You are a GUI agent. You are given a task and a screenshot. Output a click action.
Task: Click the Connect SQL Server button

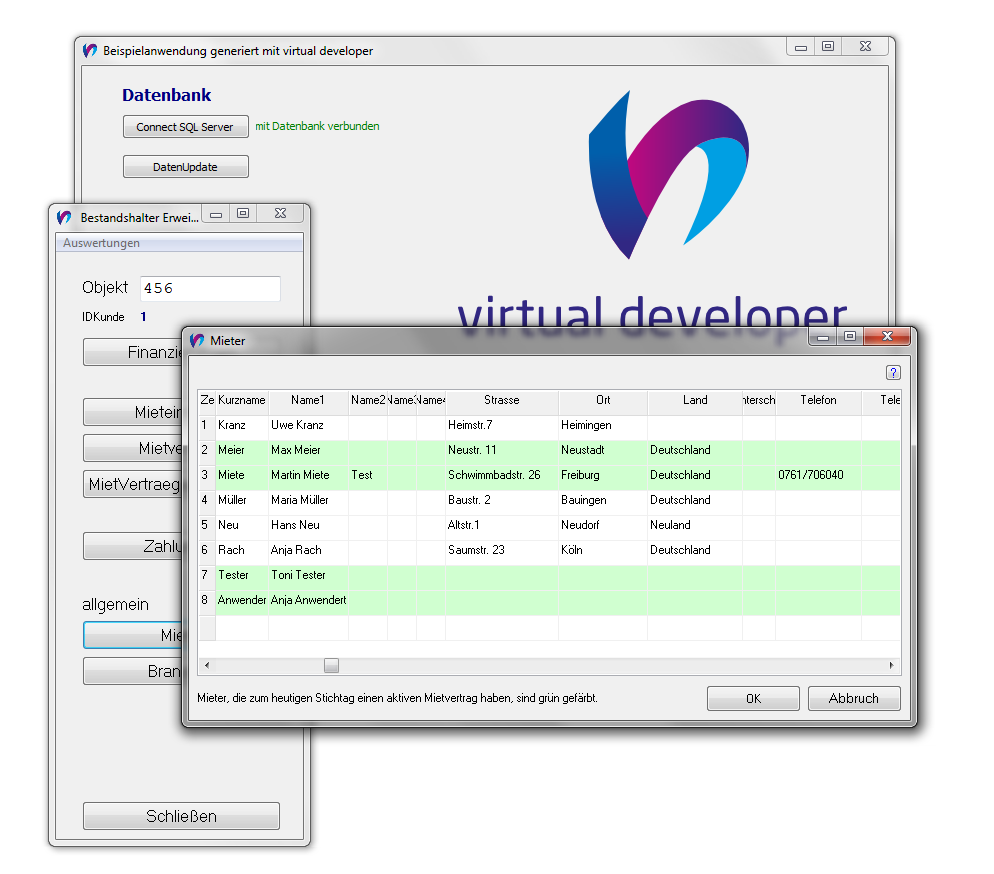185,127
